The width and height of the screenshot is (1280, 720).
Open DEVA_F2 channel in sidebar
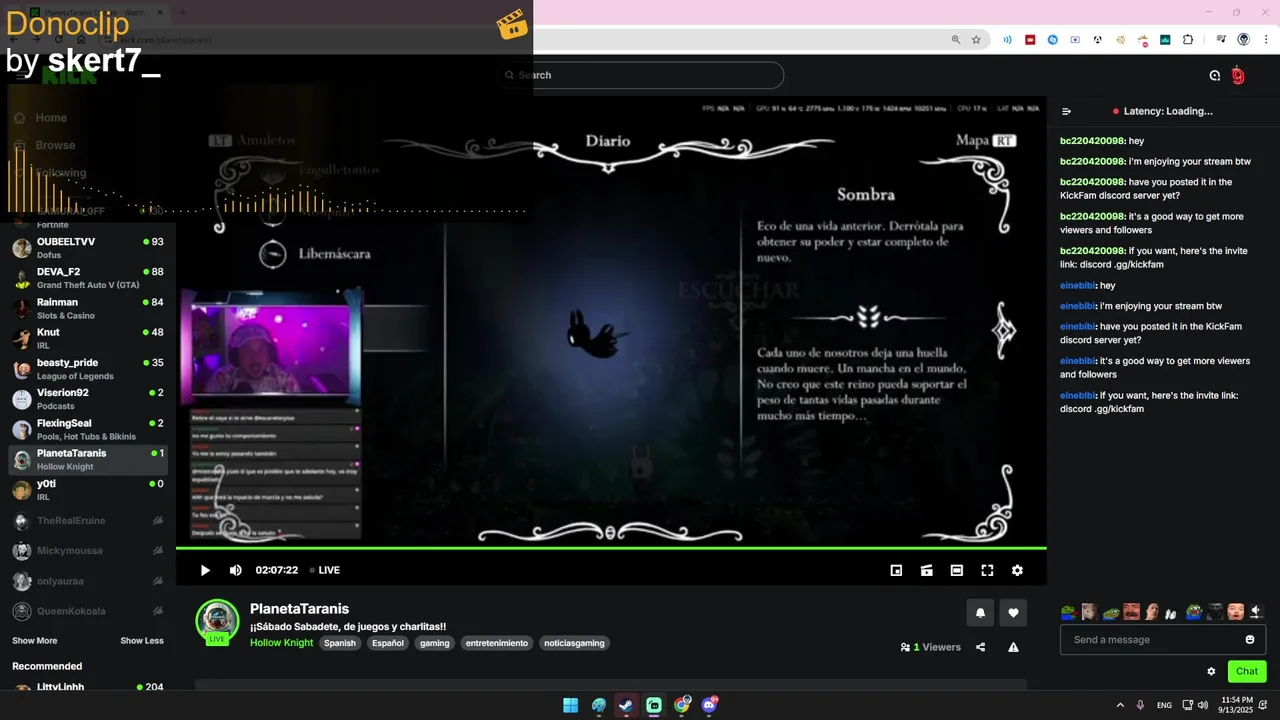click(88, 278)
